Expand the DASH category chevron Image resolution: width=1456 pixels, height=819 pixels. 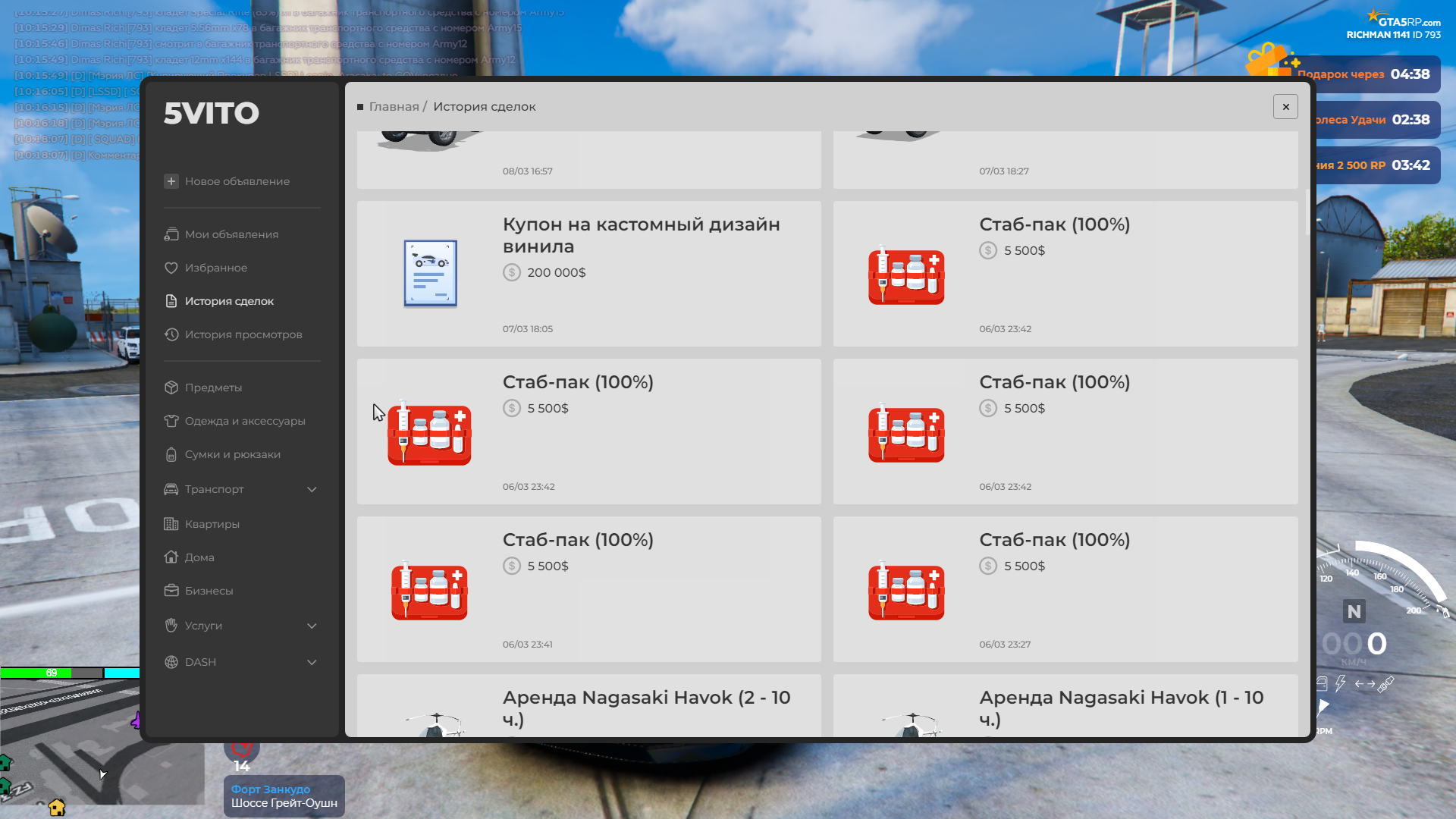pyautogui.click(x=312, y=662)
